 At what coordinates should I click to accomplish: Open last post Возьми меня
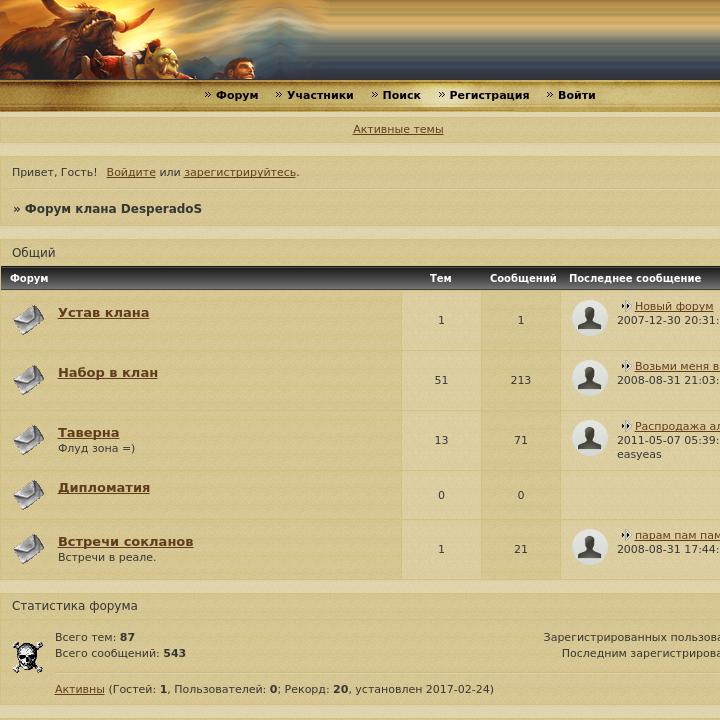tap(677, 366)
